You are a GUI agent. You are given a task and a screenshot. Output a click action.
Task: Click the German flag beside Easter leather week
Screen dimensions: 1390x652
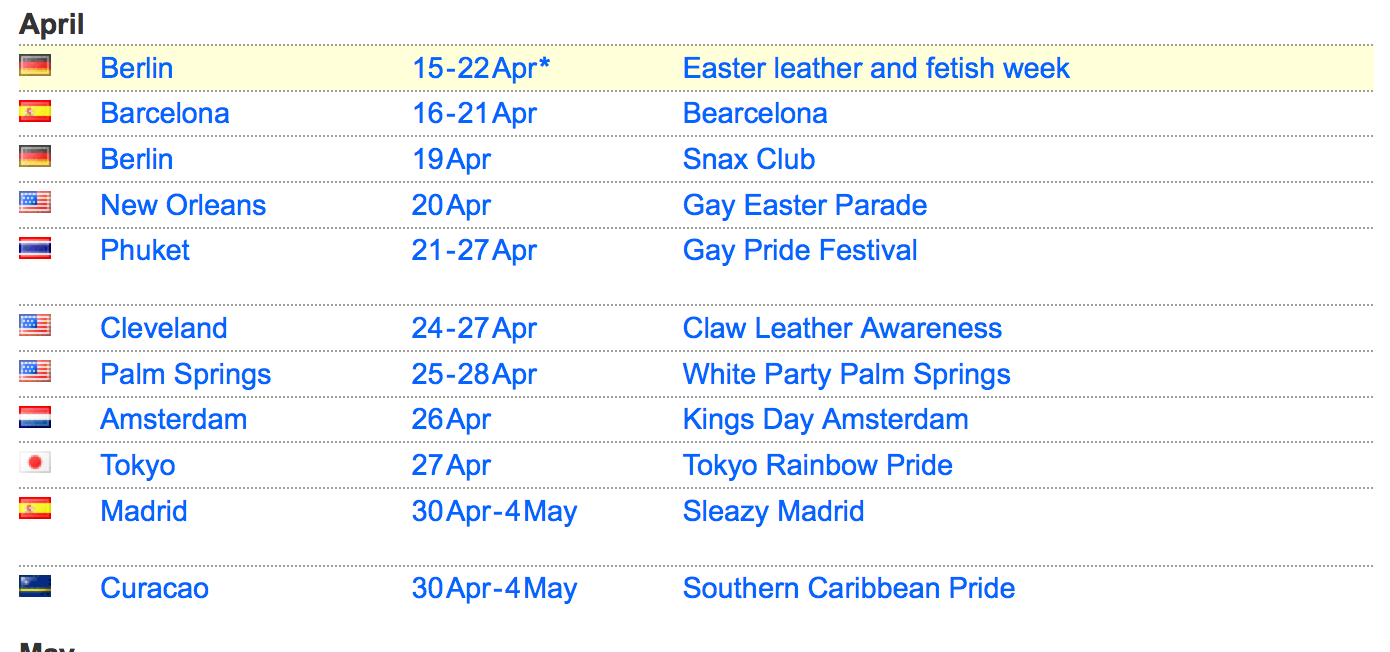pos(35,66)
